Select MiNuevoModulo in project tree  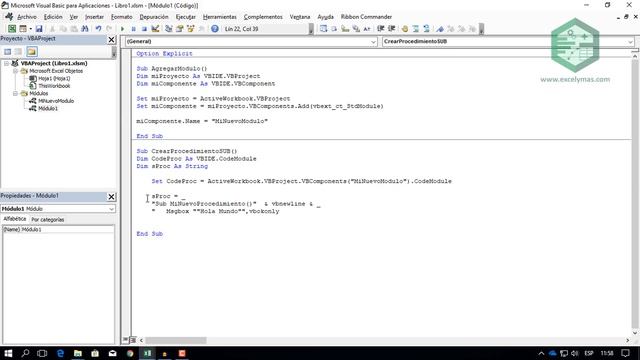(x=56, y=101)
